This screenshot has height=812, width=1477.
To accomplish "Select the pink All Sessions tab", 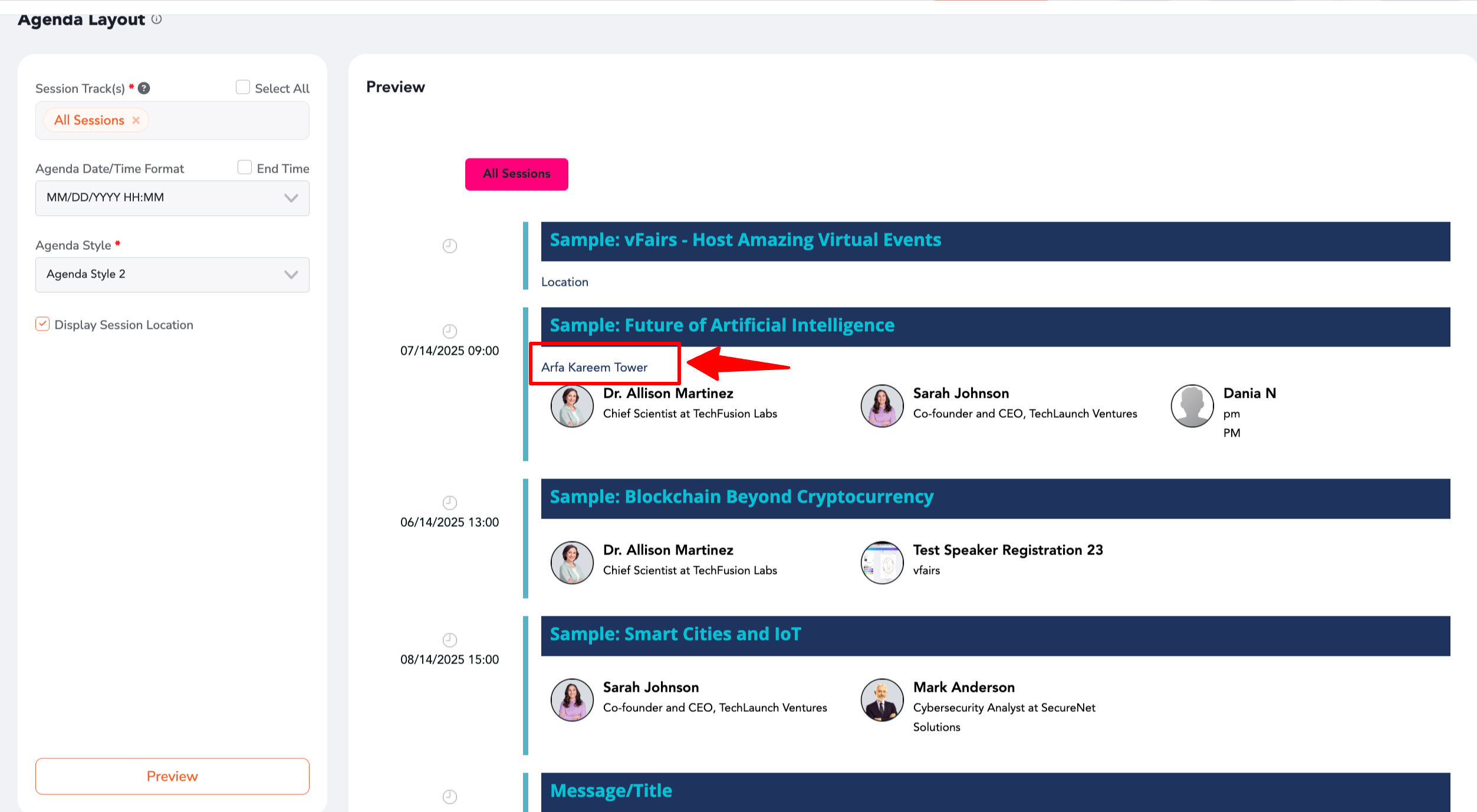I will pos(517,174).
